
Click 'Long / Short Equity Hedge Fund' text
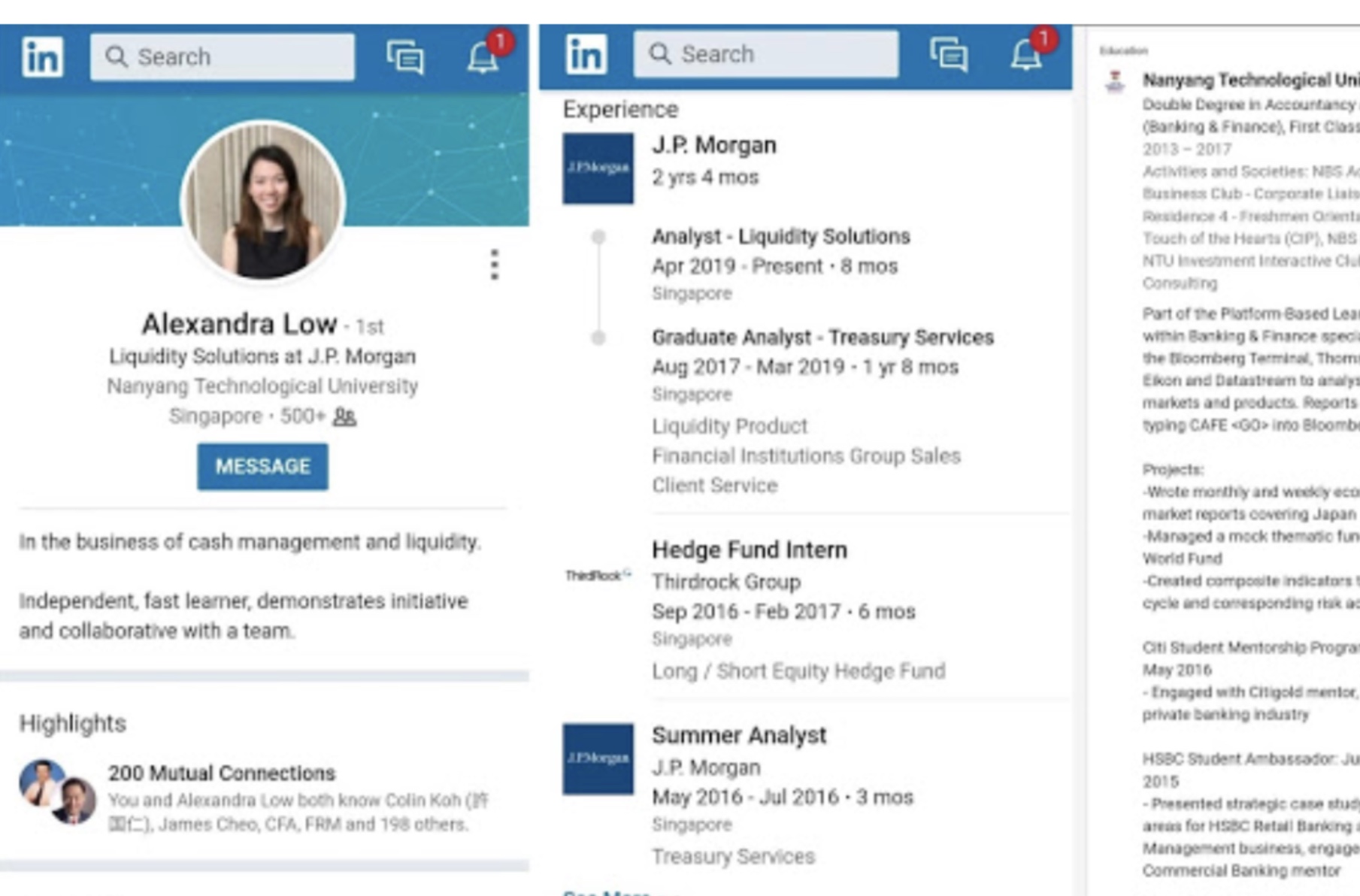[x=798, y=671]
